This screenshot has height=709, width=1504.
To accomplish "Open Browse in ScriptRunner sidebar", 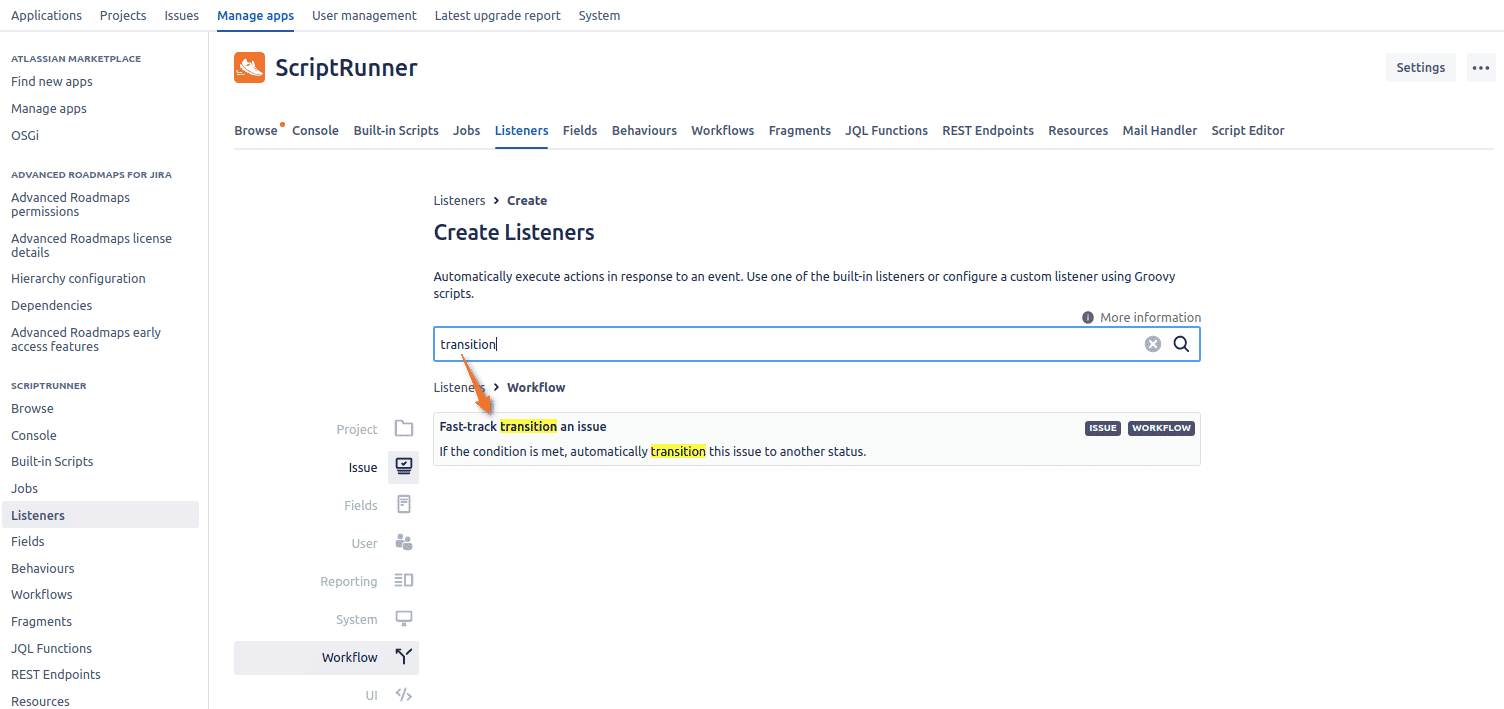I will click(32, 409).
